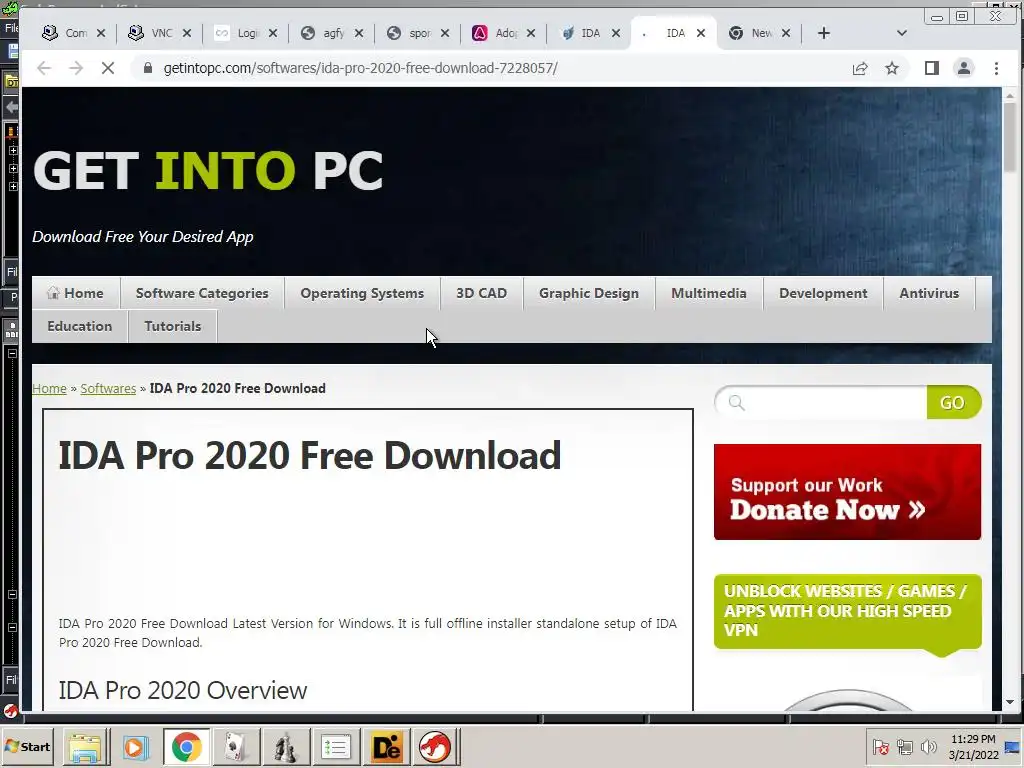
Task: Open Operating Systems menu
Action: [362, 293]
